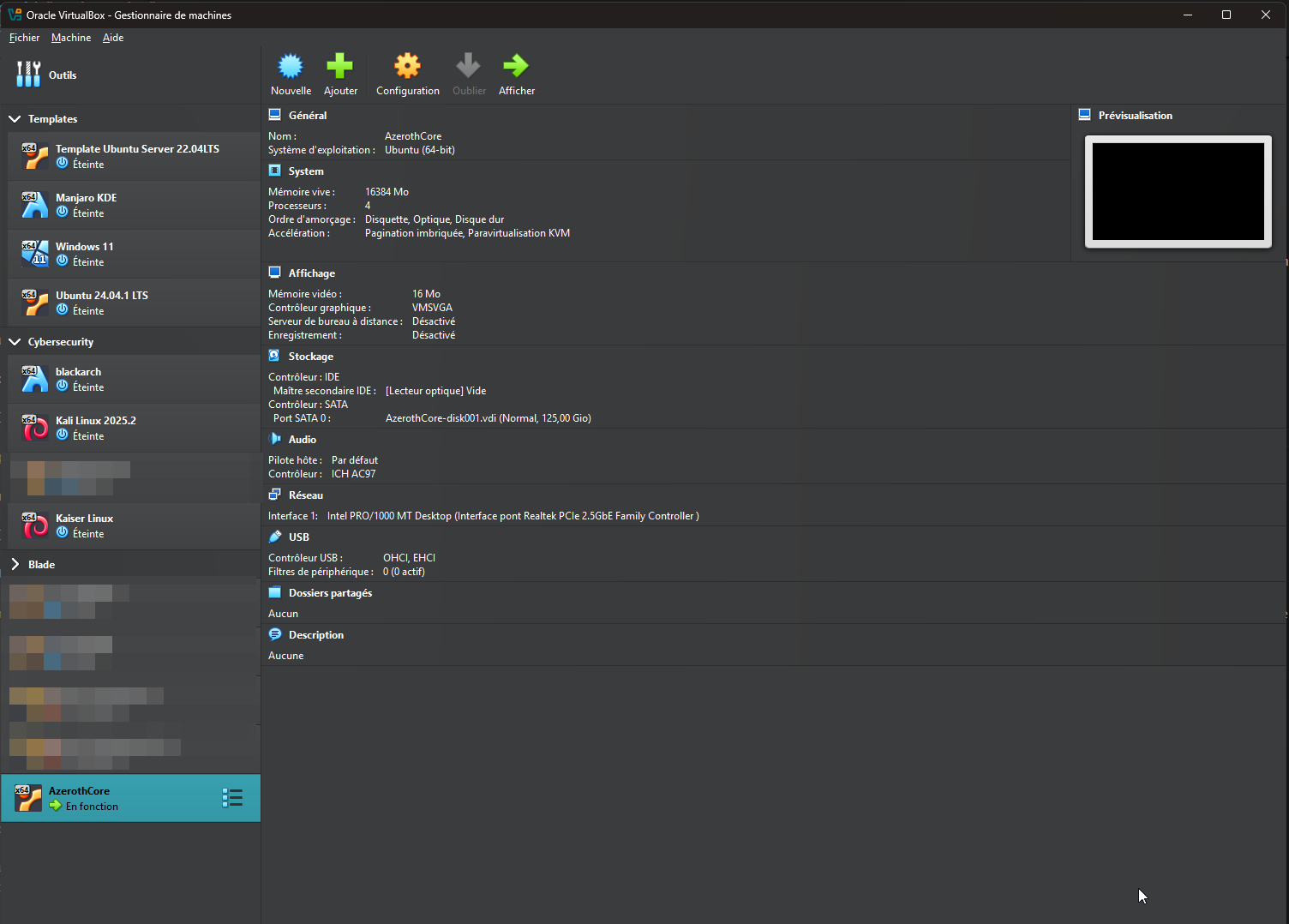
Task: Click the Disquette, Optique, Disque dur boot order
Action: [435, 219]
